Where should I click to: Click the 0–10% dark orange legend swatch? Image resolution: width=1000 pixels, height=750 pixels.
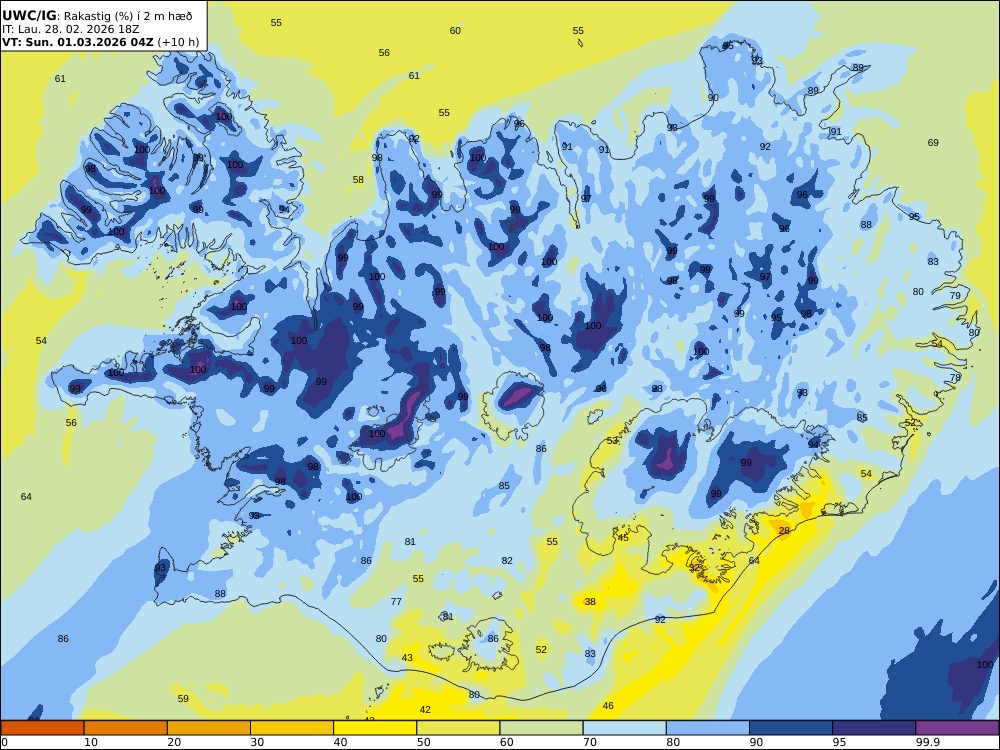(x=42, y=728)
